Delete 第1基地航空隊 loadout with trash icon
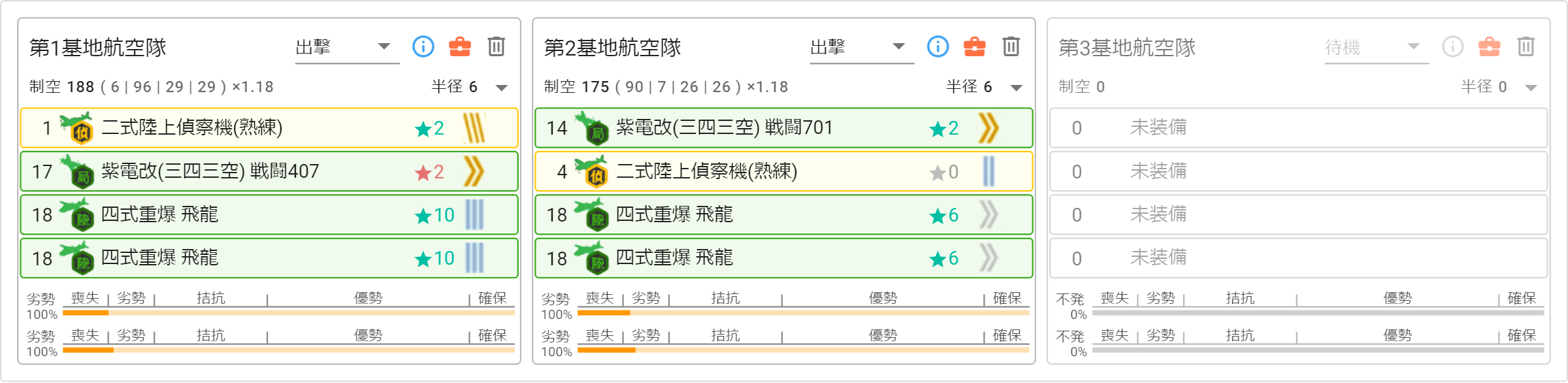The width and height of the screenshot is (1568, 383). (x=497, y=46)
